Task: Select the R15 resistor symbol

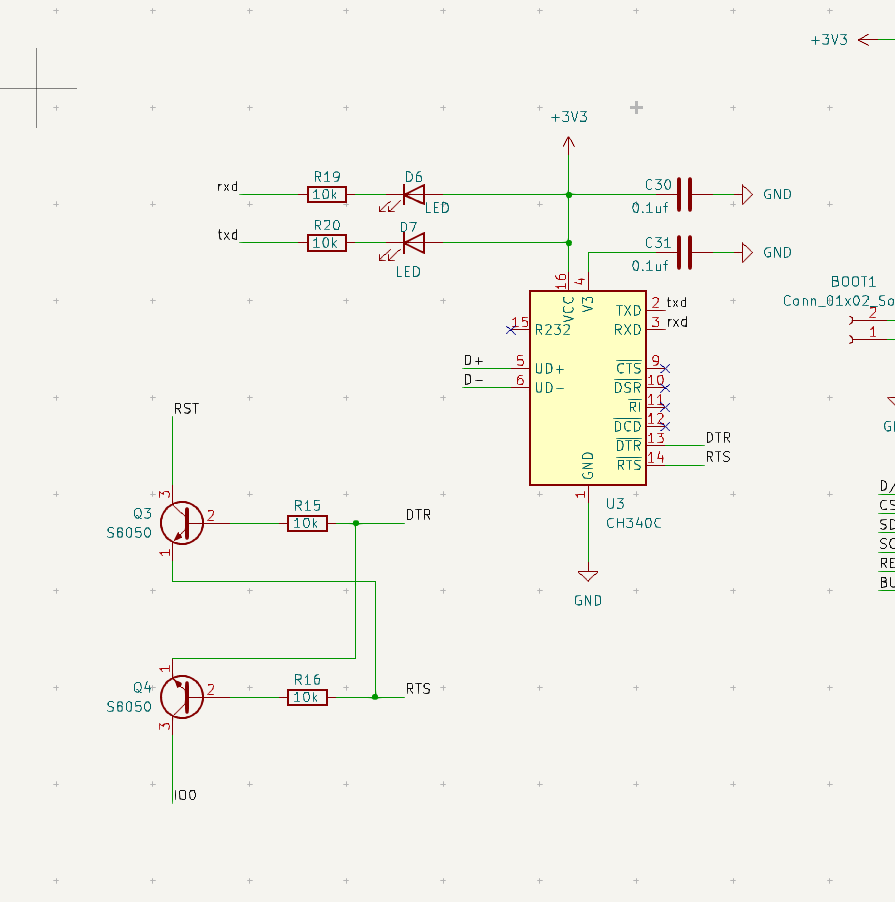Action: pyautogui.click(x=307, y=523)
